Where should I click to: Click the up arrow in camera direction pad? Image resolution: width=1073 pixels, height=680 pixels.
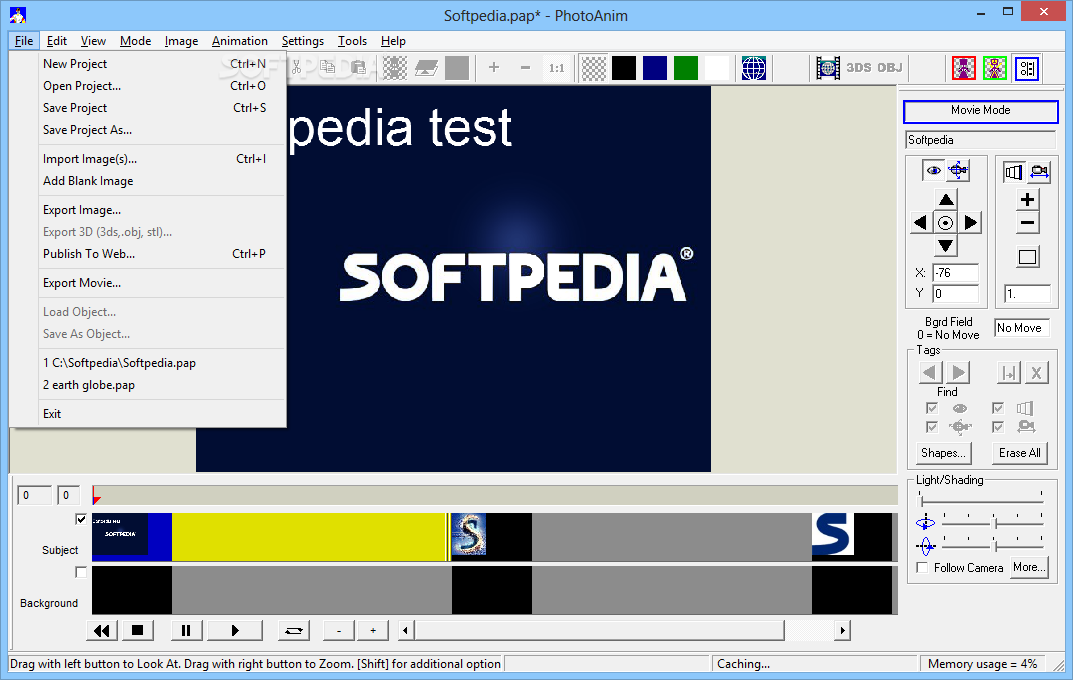tap(946, 200)
